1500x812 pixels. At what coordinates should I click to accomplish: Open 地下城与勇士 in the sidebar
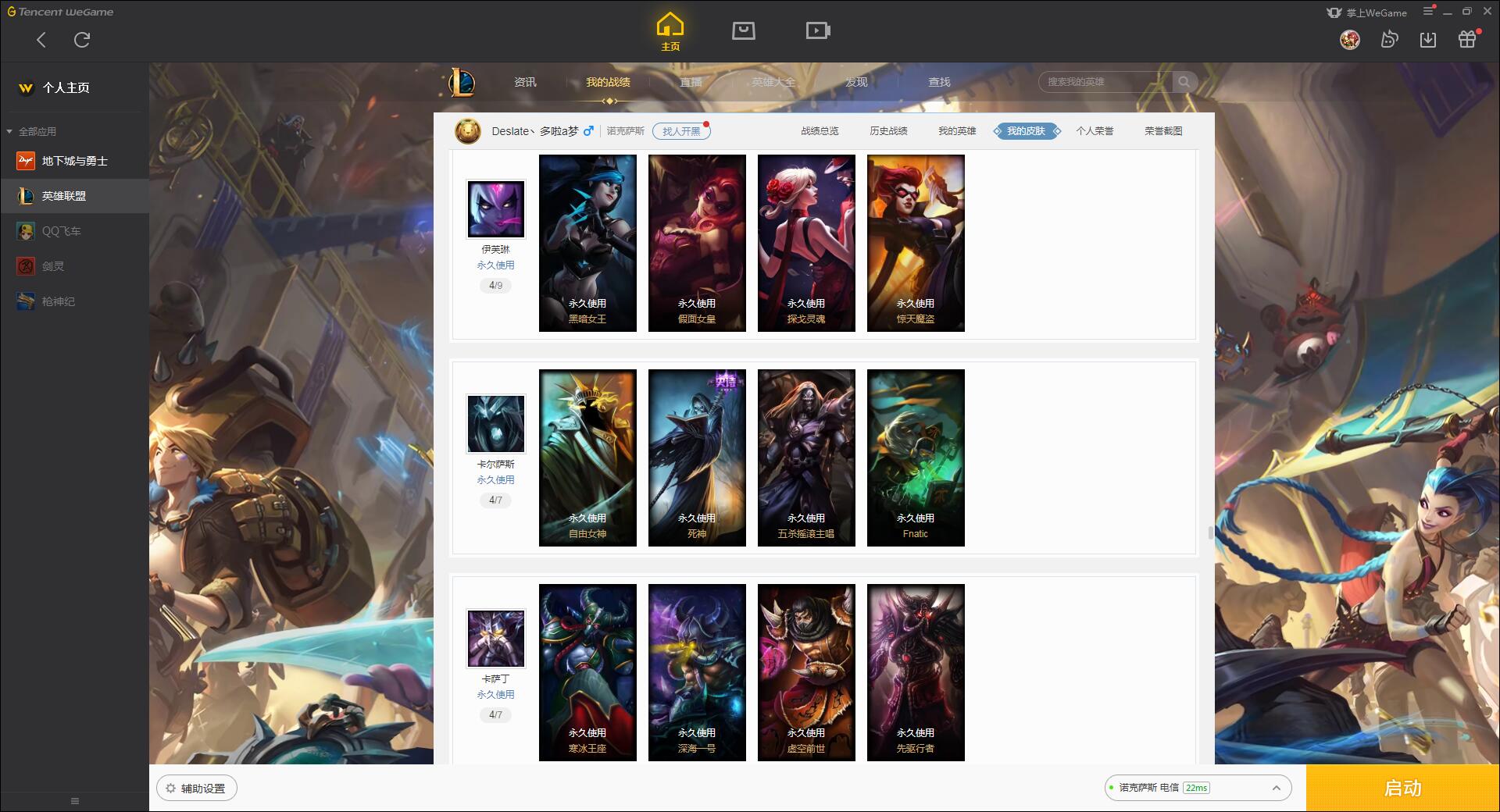pos(74,161)
